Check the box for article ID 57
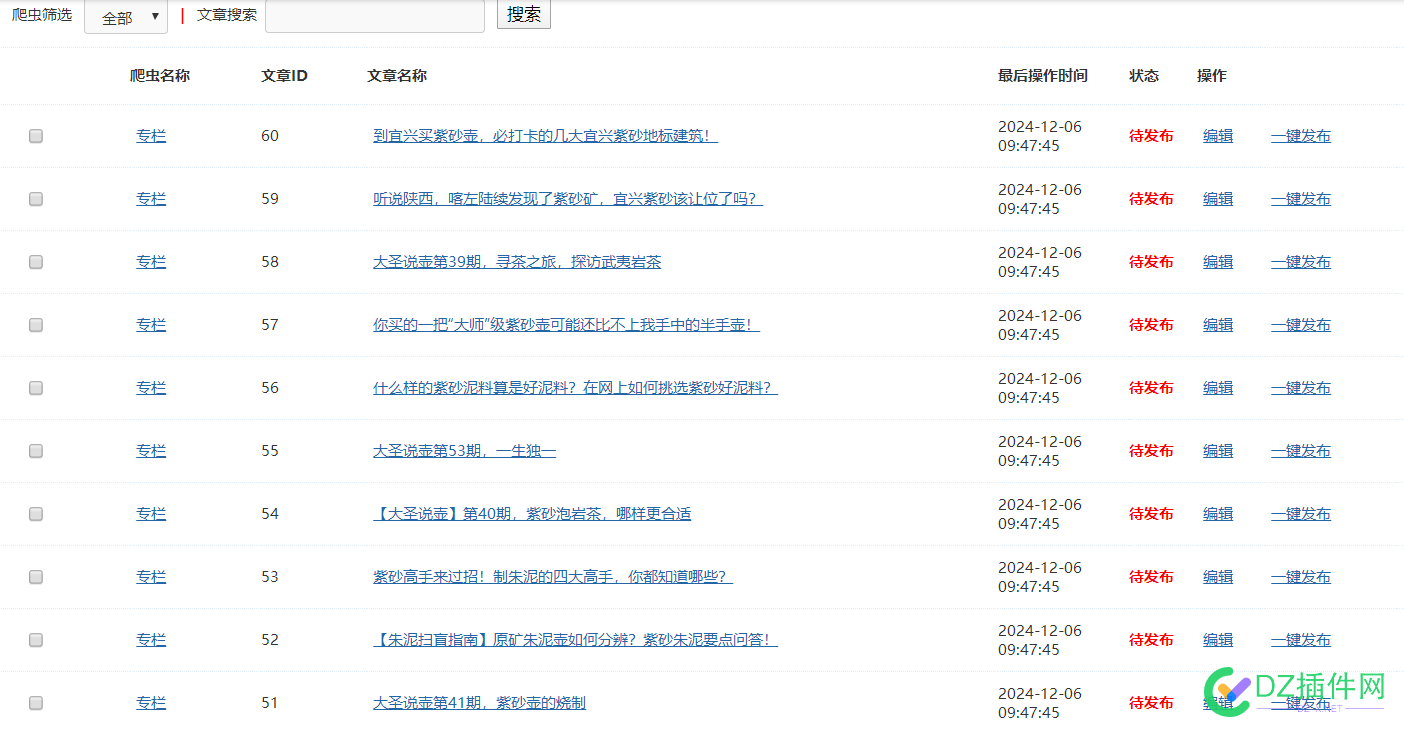The height and width of the screenshot is (732, 1404). pos(36,325)
